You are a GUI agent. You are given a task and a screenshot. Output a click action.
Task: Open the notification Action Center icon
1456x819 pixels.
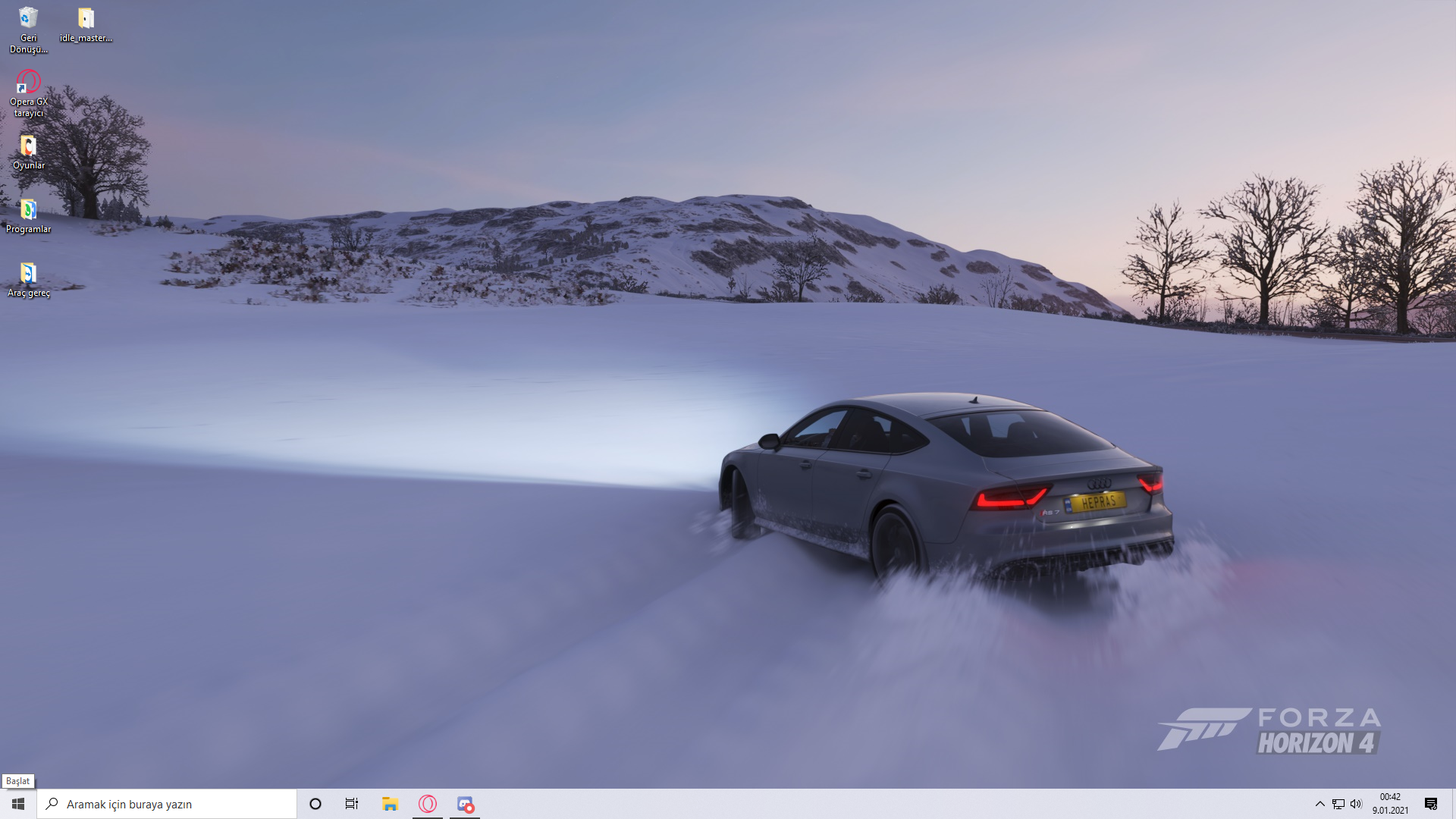[1431, 804]
